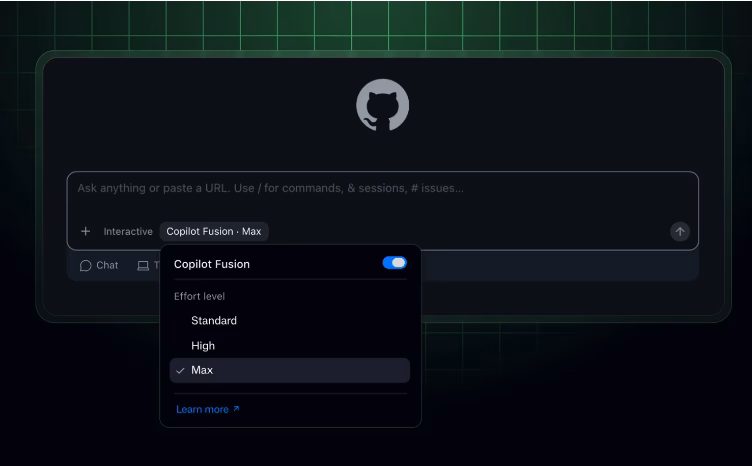Select the Chat speech bubble icon

(85, 266)
